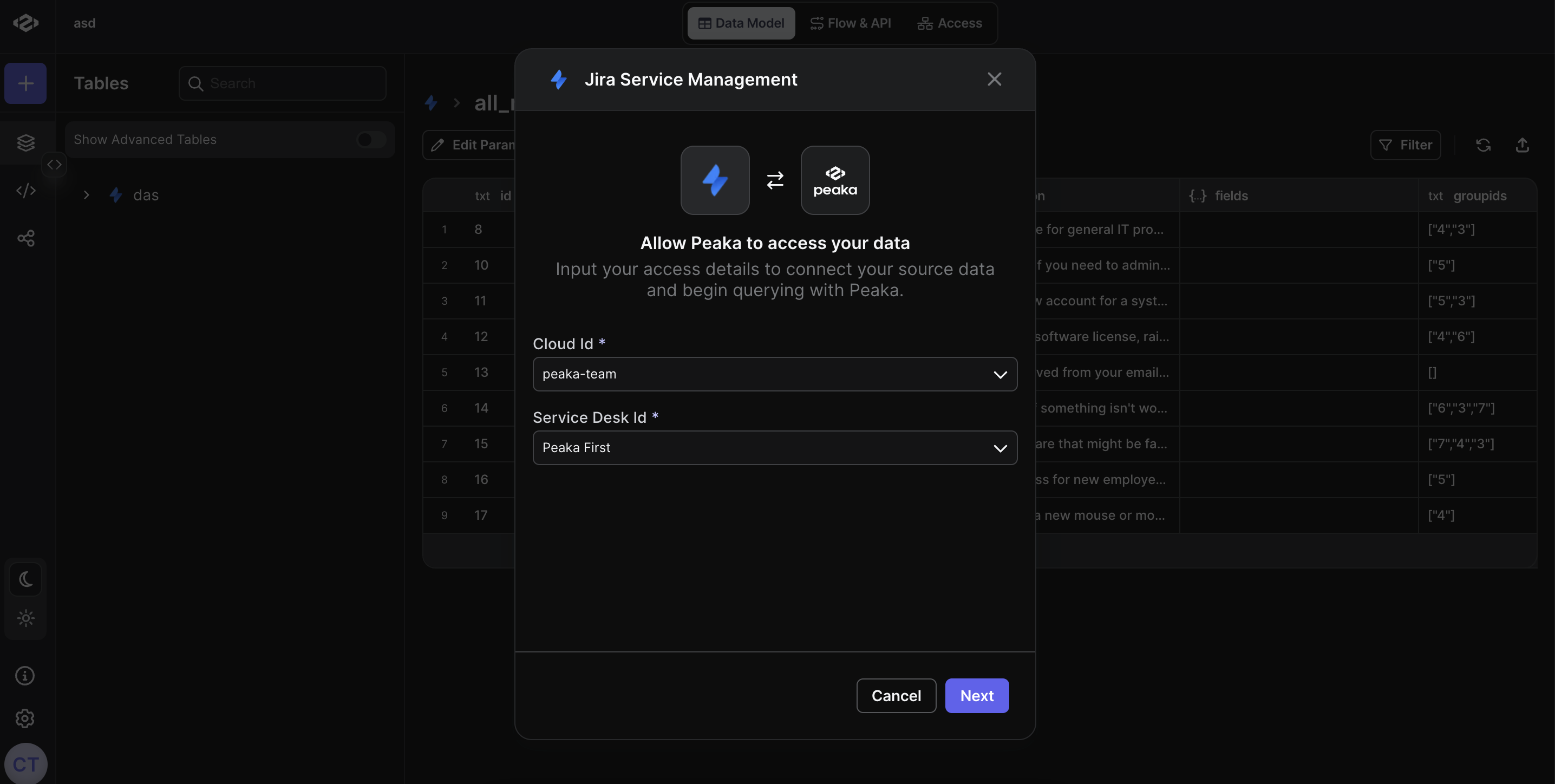The width and height of the screenshot is (1555, 784).
Task: Toggle Show Advanced Tables switch
Action: (371, 139)
